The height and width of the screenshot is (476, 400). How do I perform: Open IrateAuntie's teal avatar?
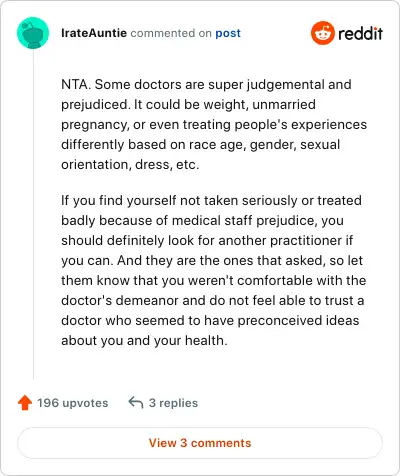(33, 33)
